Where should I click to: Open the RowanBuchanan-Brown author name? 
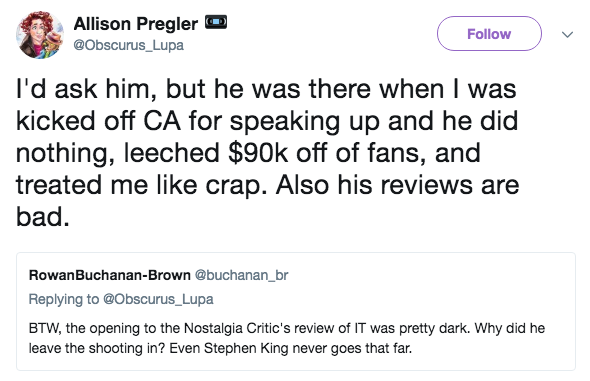click(x=110, y=275)
